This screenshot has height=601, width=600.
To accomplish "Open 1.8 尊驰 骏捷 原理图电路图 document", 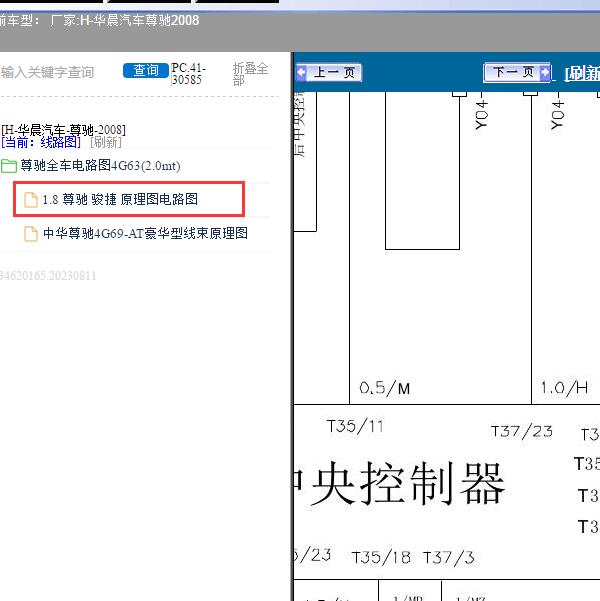I will [x=120, y=199].
